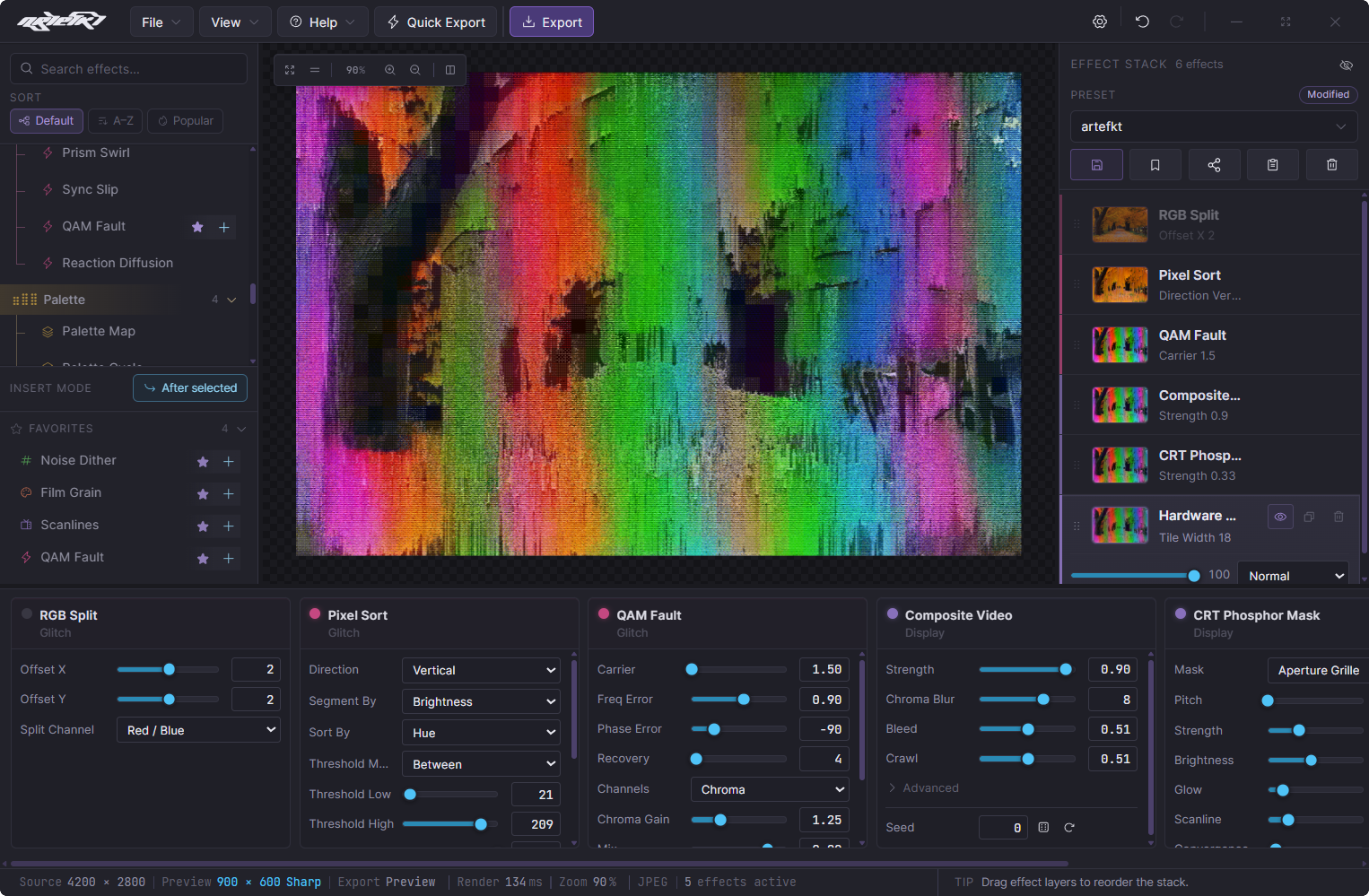The width and height of the screenshot is (1369, 896).
Task: Open the View menu
Action: pos(235,22)
